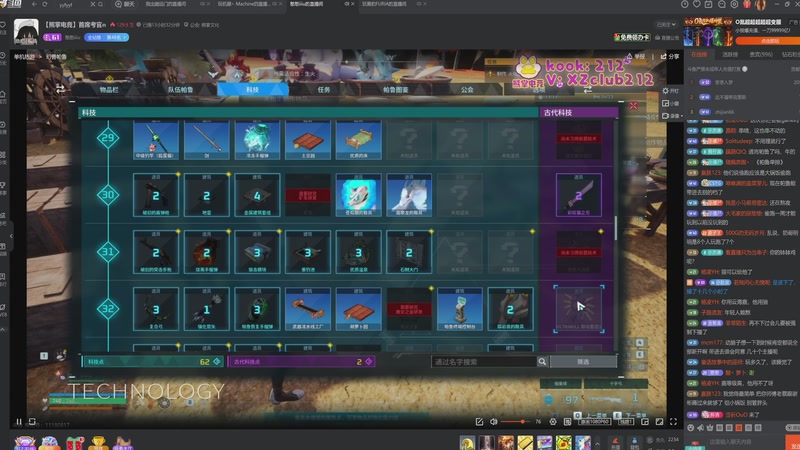800x450 pixels.
Task: Pause the live stream
Action: point(19,422)
